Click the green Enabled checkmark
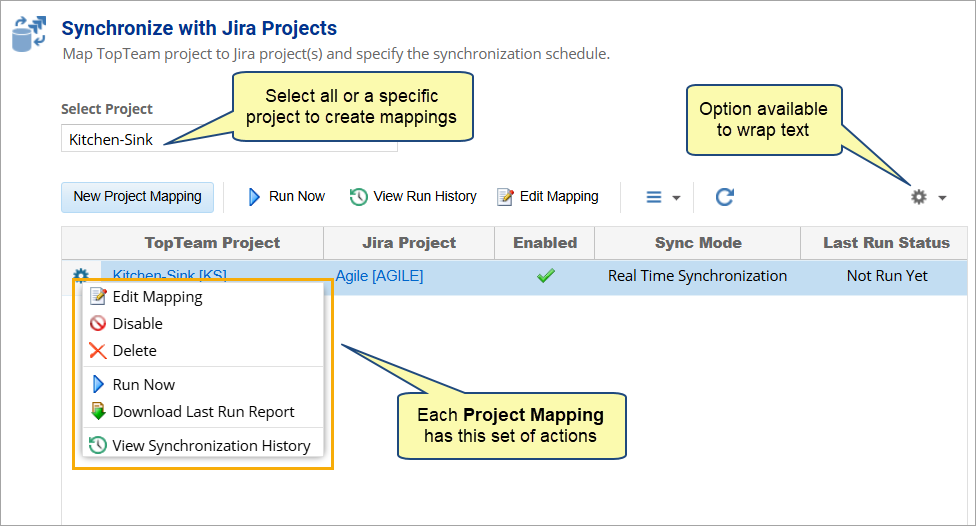The height and width of the screenshot is (526, 976). [x=545, y=276]
